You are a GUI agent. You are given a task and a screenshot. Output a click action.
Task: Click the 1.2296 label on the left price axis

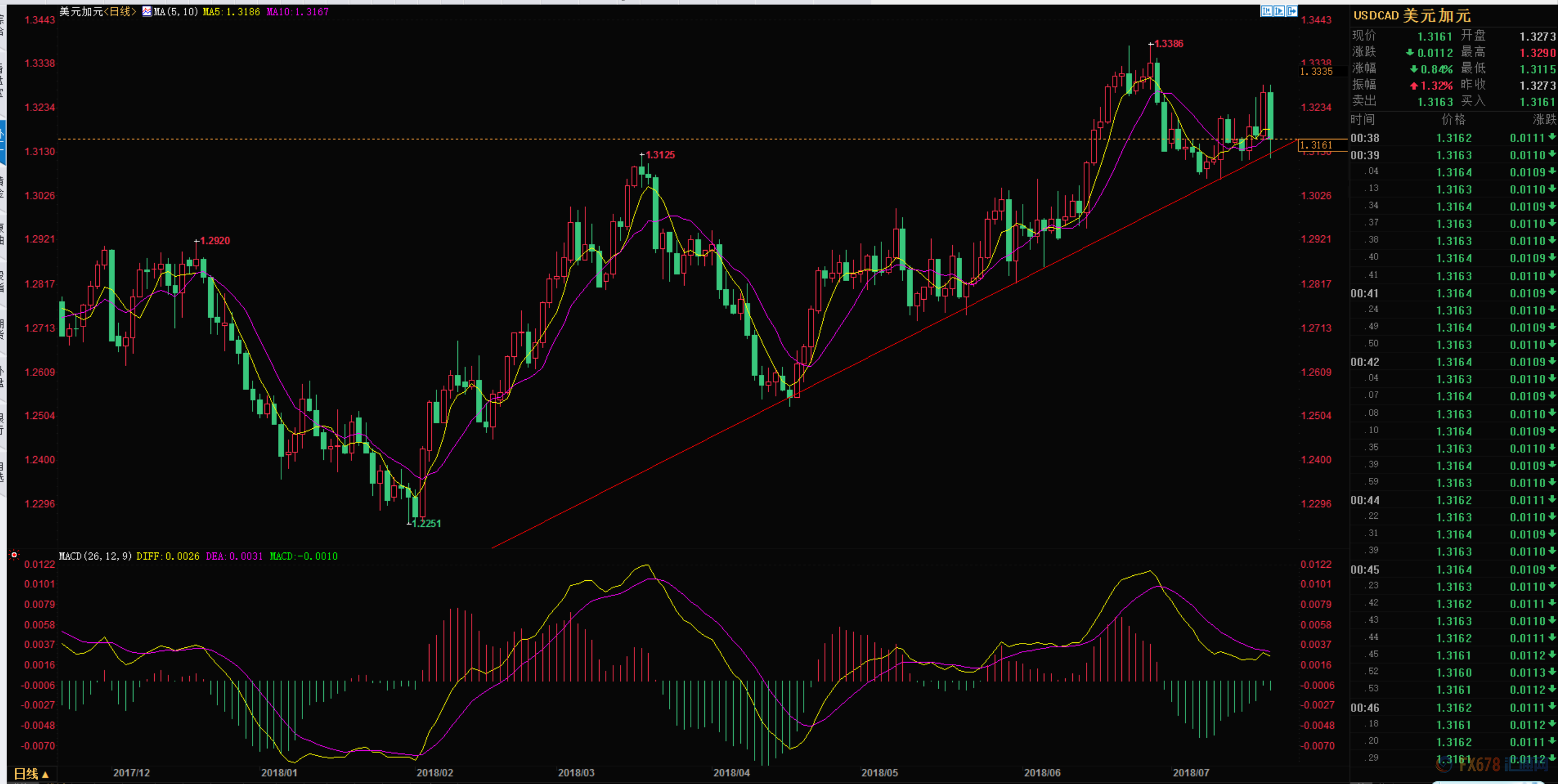click(x=39, y=504)
